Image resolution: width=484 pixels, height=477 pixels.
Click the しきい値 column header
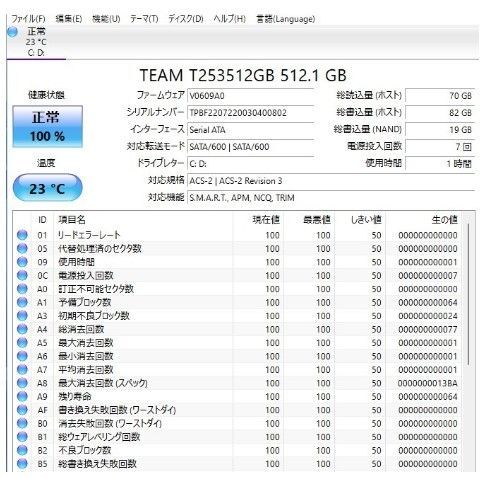[360, 220]
